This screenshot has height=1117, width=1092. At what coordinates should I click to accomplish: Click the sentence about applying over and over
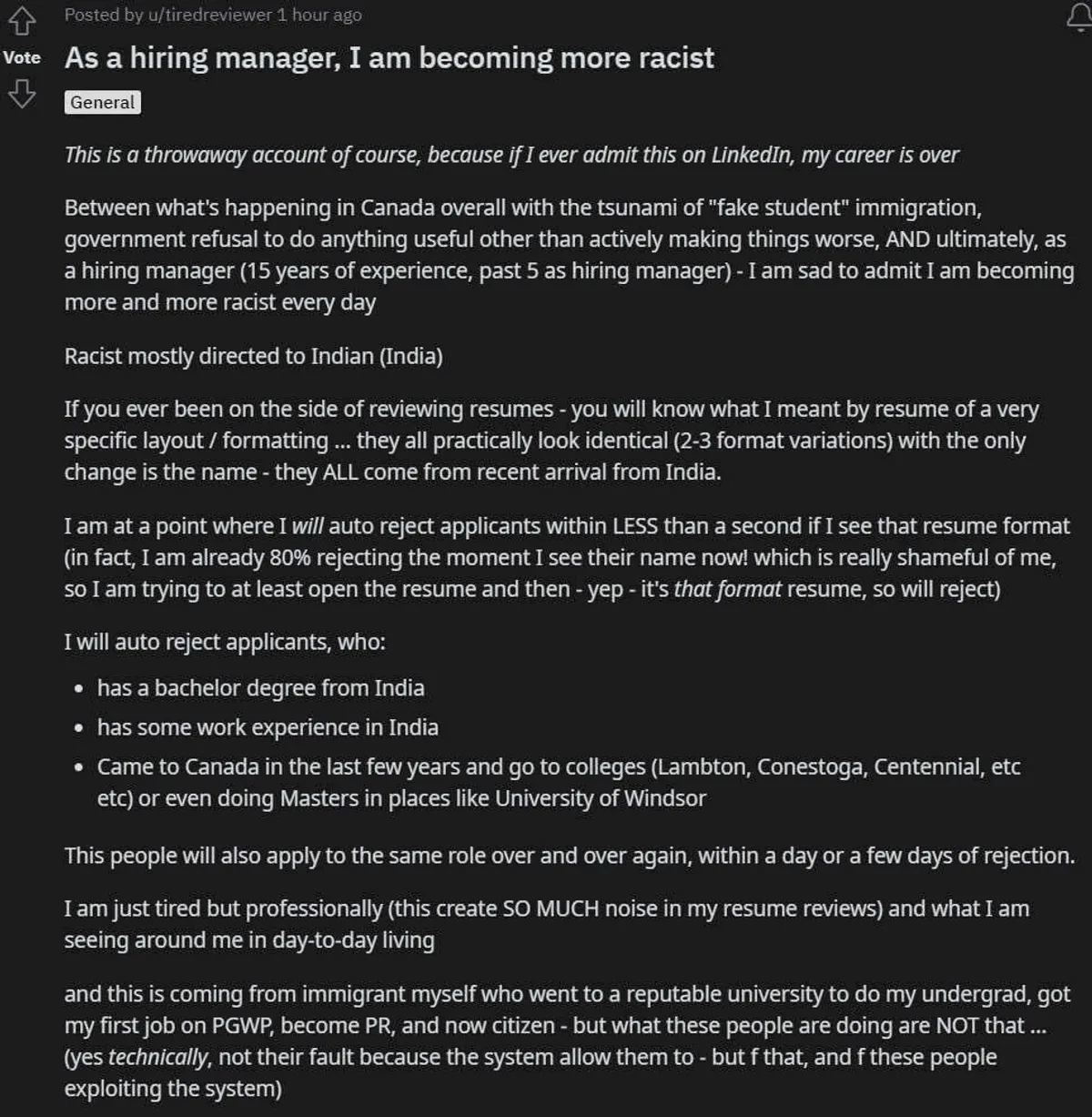tap(569, 856)
